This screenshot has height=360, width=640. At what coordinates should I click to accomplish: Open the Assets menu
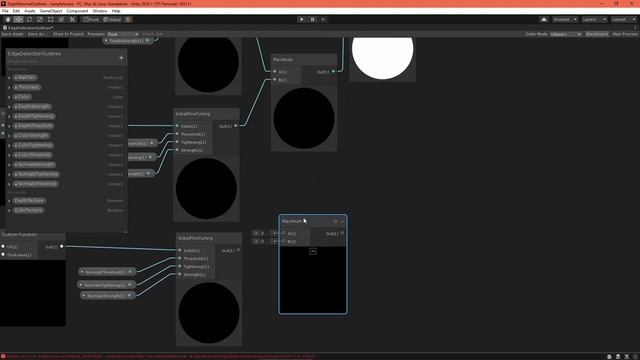coord(29,11)
